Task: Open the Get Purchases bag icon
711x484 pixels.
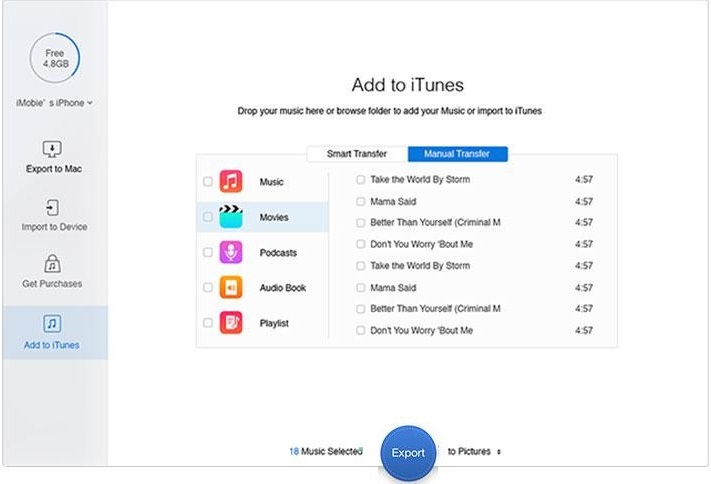Action: pyautogui.click(x=52, y=264)
